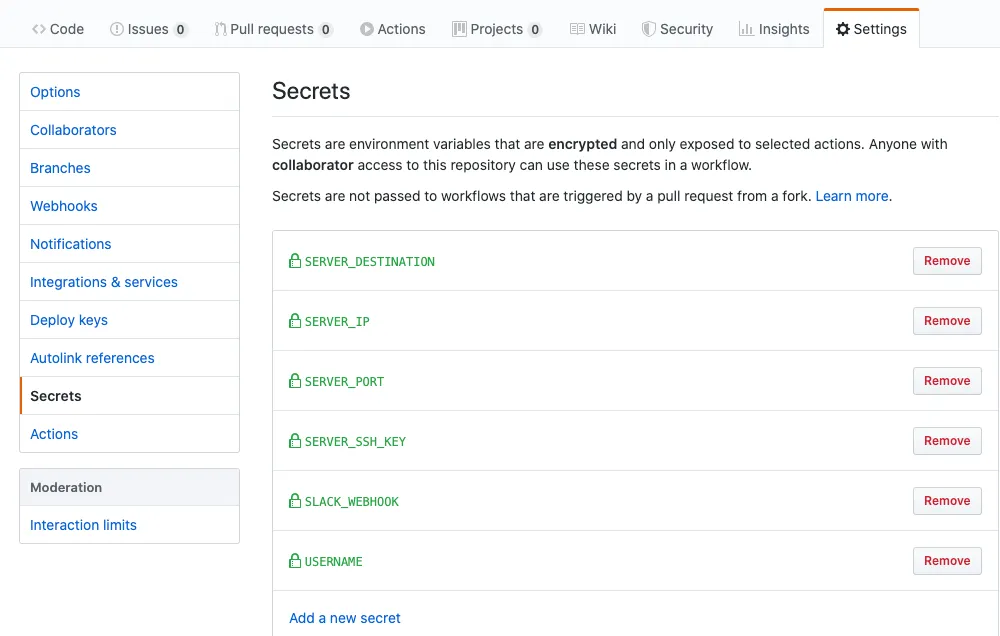Remove the SERVER_PORT secret

pyautogui.click(x=946, y=381)
